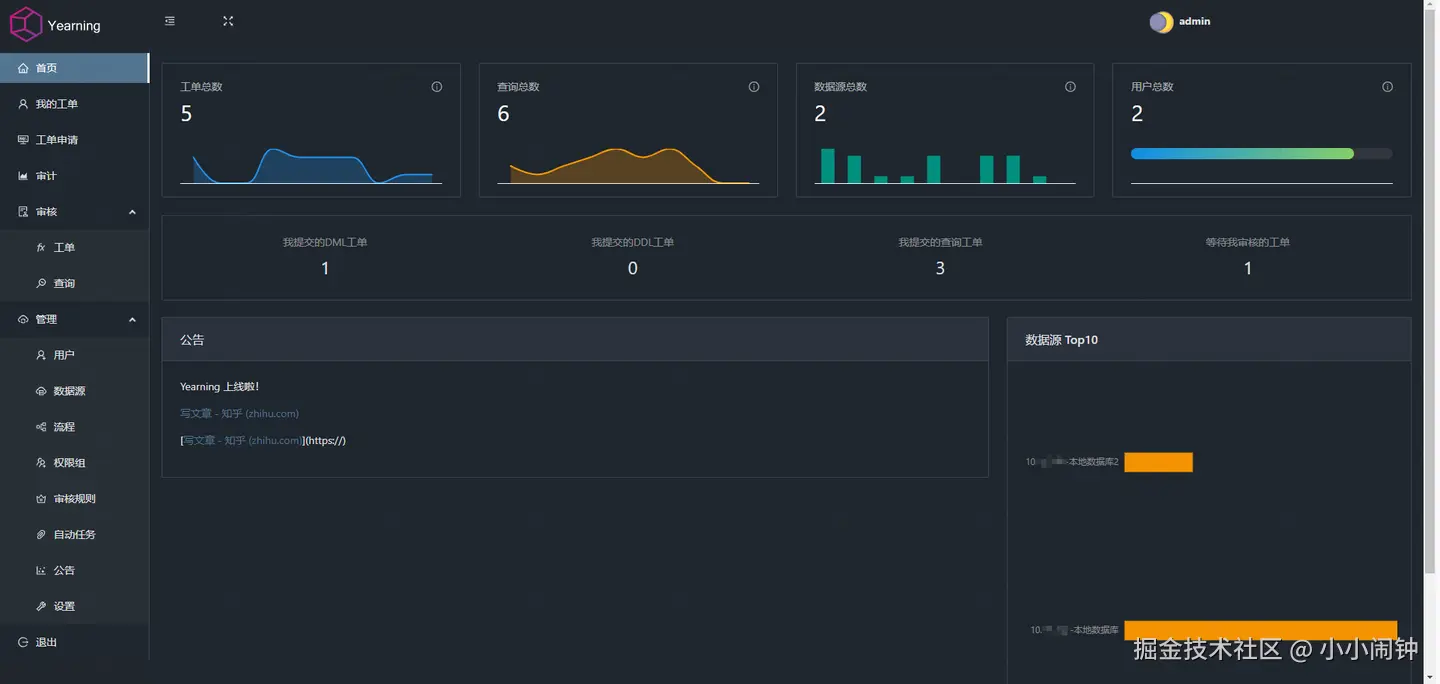
Task: Click the info icon on 用户总数 card
Action: click(x=1387, y=87)
